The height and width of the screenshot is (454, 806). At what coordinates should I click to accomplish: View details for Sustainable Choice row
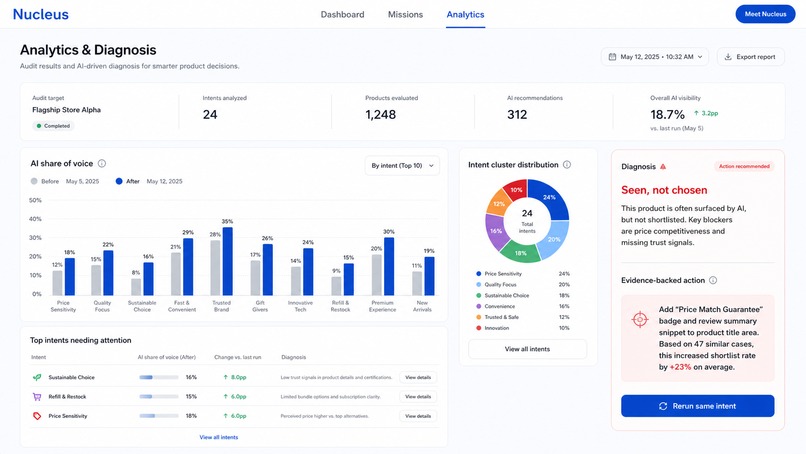pyautogui.click(x=418, y=377)
